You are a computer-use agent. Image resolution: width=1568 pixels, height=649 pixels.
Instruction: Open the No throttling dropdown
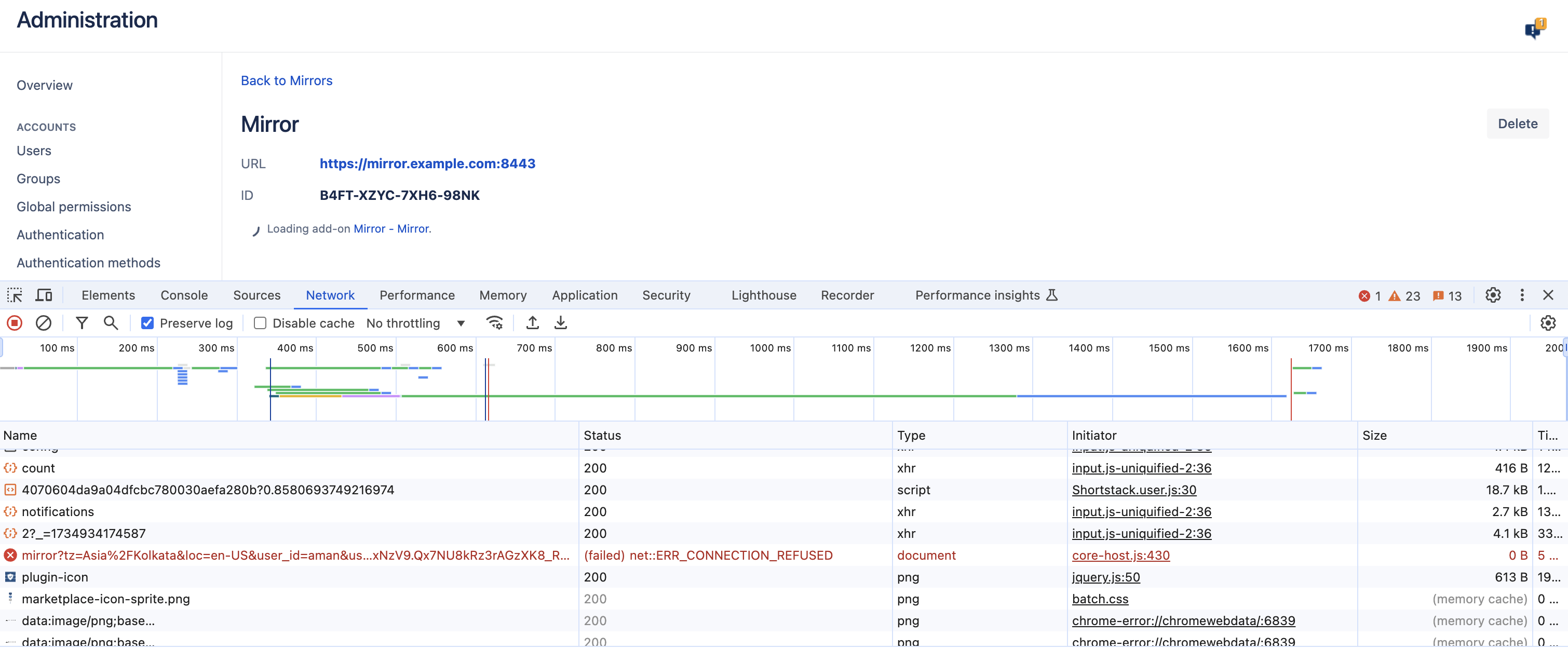tap(416, 323)
